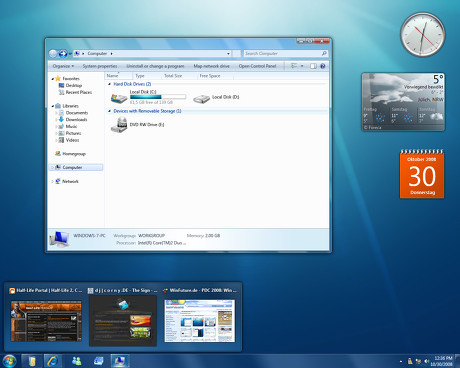Expand the Network tree arrow
The width and height of the screenshot is (460, 368).
52,182
